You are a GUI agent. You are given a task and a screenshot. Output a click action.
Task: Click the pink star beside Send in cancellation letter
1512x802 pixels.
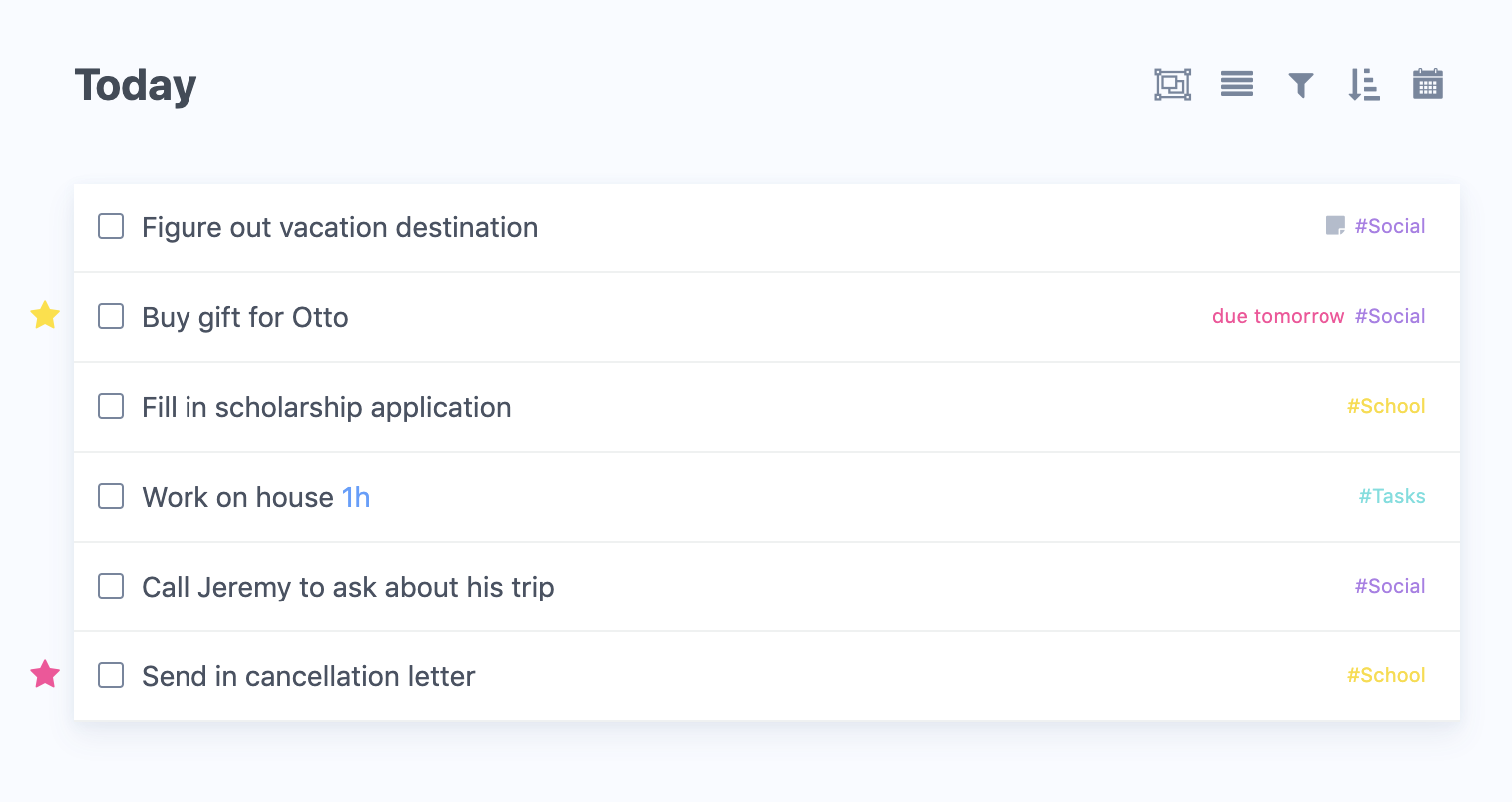[45, 674]
